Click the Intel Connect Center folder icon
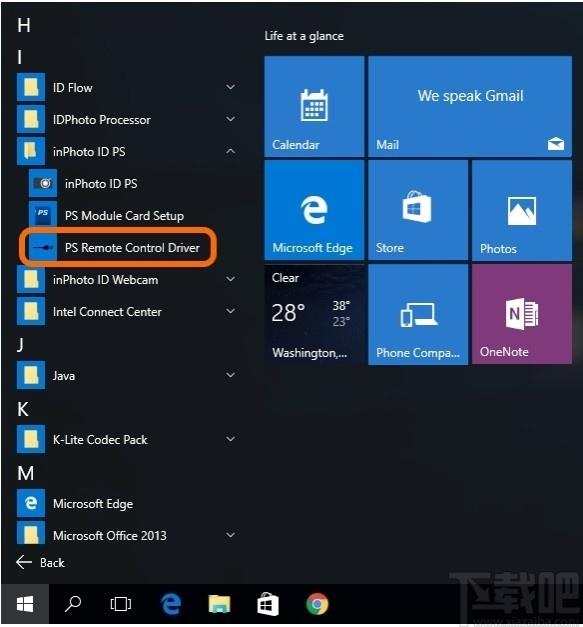583x627 pixels. (x=31, y=312)
